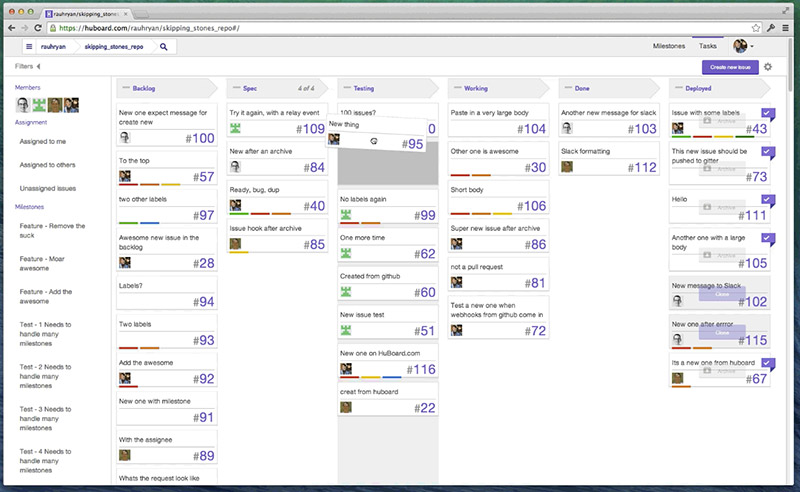Click the search magnifier icon
This screenshot has width=800, height=492.
click(x=164, y=46)
